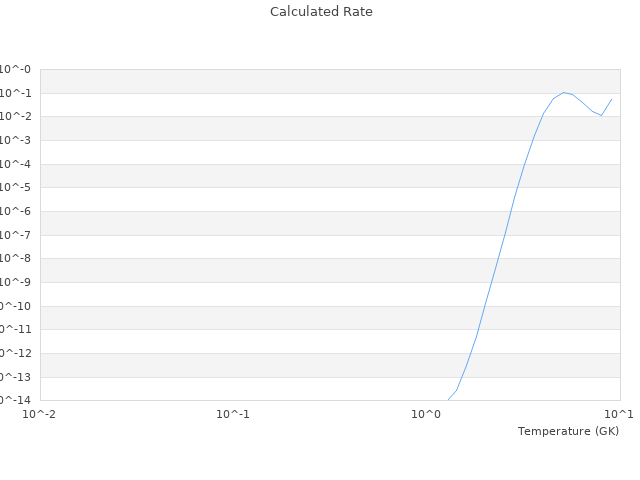This screenshot has width=640, height=480.
Task: Pick the y-axis tick label 10^-5
Action: coord(16,188)
